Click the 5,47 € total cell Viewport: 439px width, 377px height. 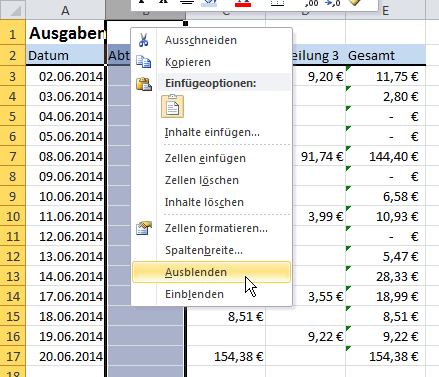click(386, 256)
